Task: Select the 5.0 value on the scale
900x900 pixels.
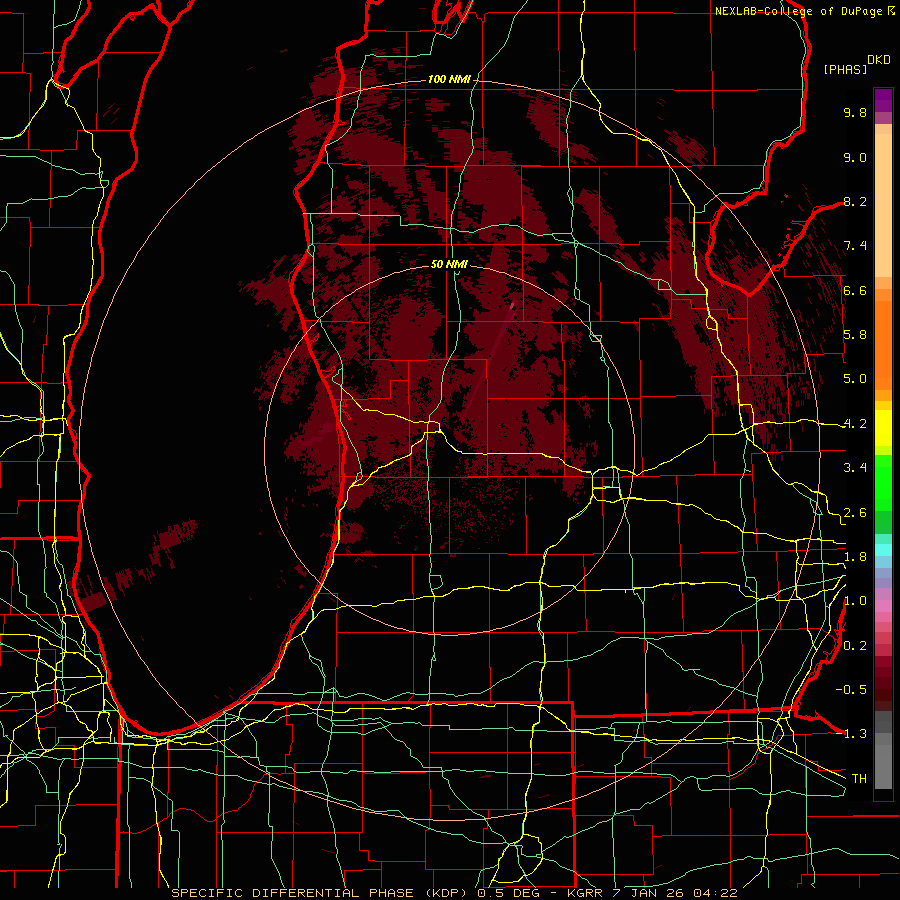Action: 855,379
